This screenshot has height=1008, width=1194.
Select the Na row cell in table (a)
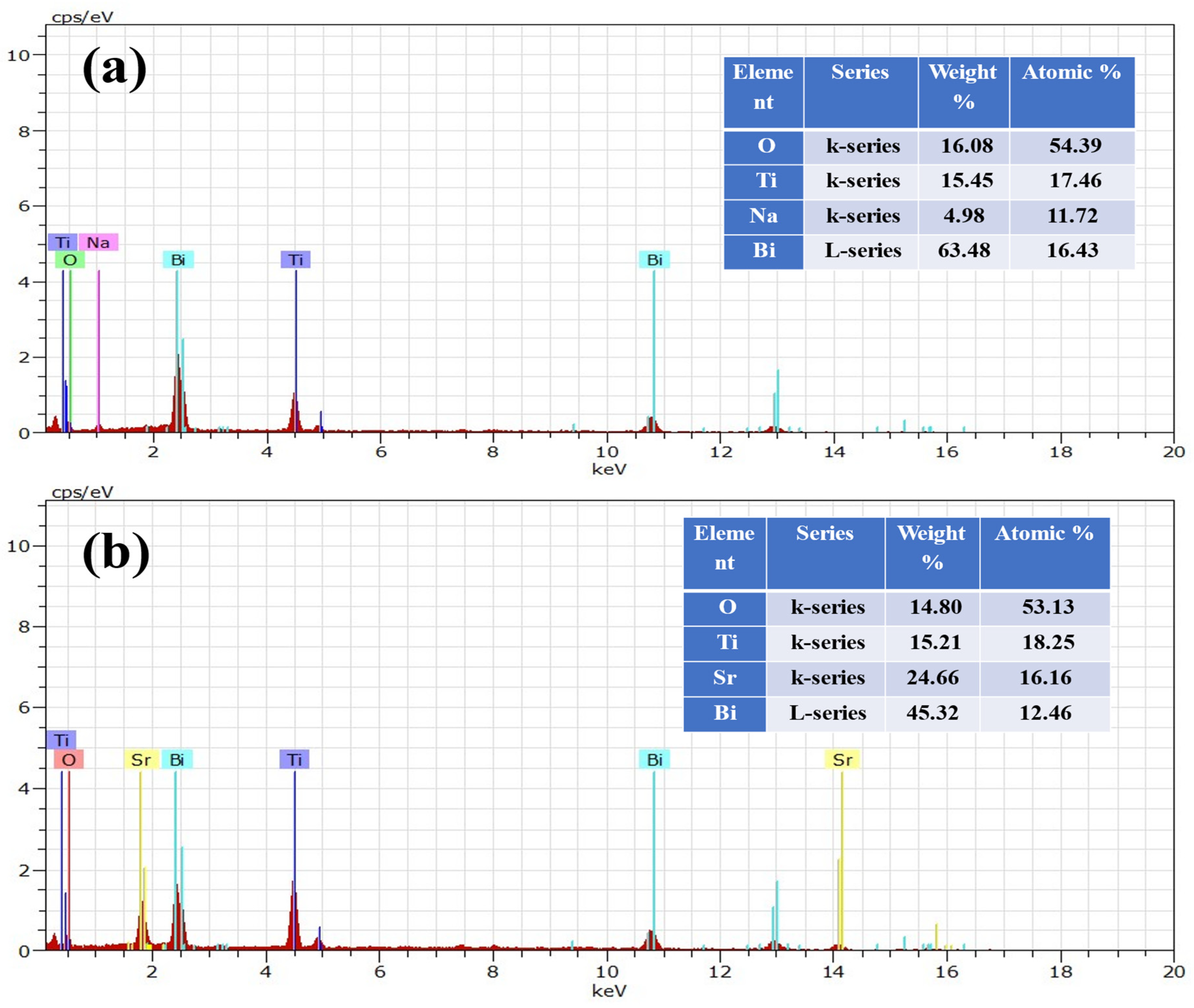coord(763,216)
